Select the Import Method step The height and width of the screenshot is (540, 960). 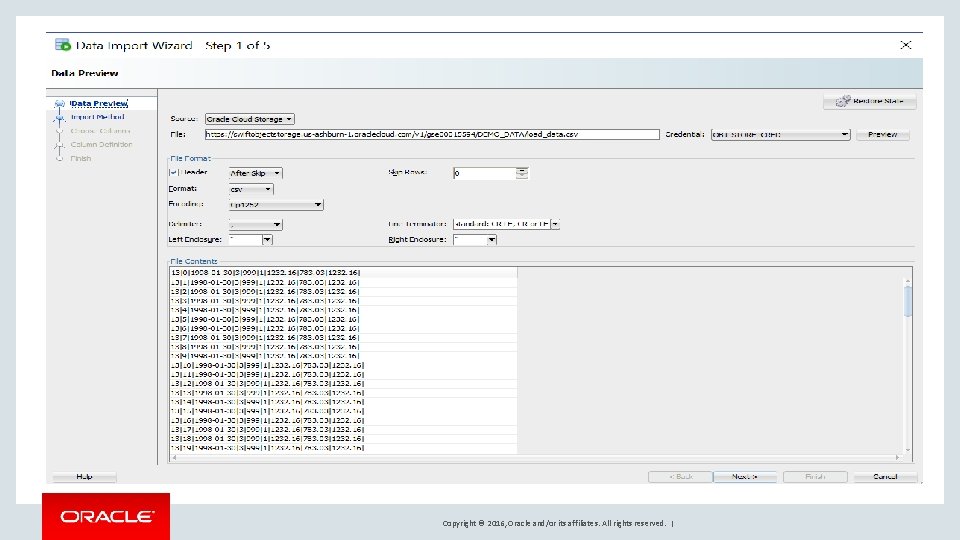(97, 117)
